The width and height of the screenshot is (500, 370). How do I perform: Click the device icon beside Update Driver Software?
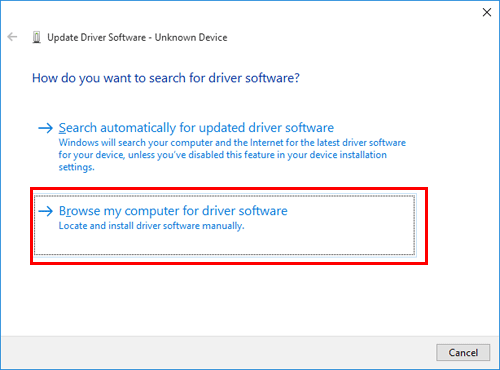point(36,37)
